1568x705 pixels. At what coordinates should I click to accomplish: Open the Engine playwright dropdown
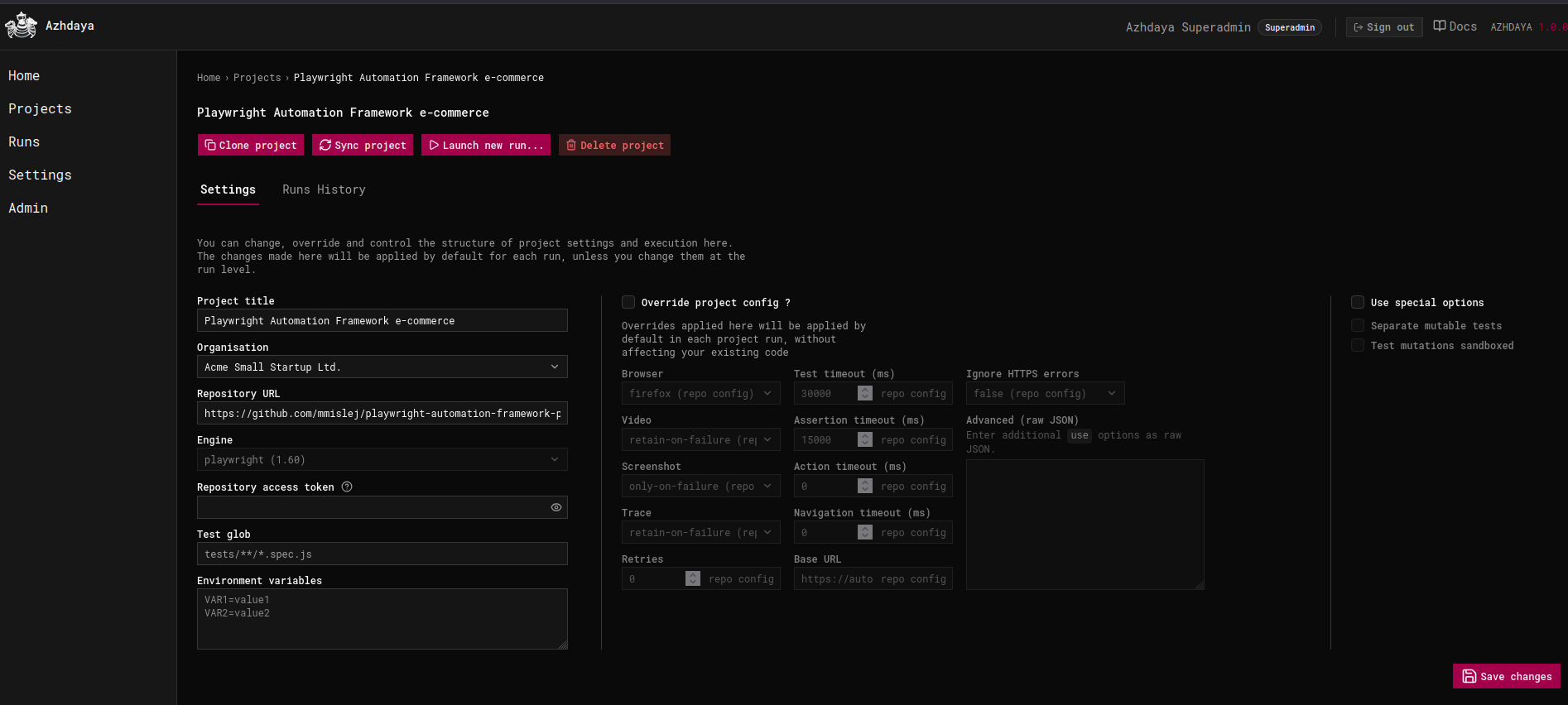coord(382,459)
